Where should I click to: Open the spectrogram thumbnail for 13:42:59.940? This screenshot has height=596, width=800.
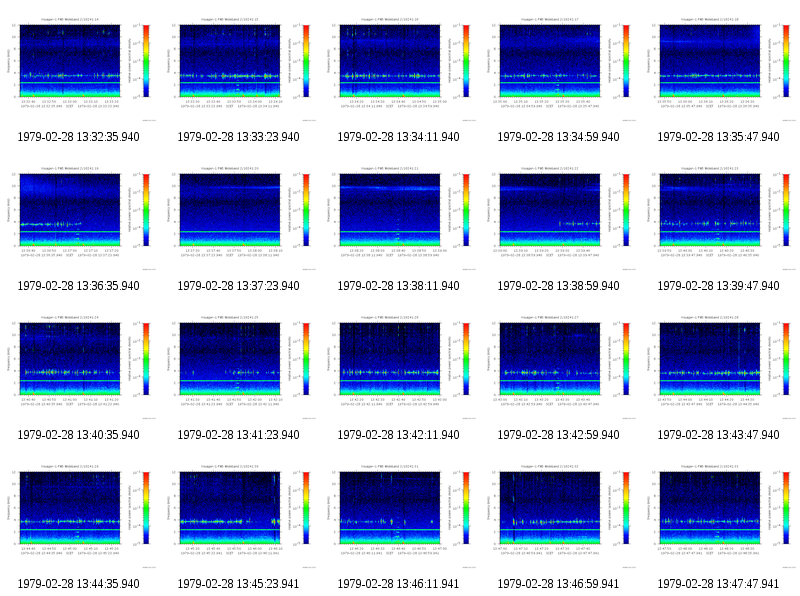558,367
